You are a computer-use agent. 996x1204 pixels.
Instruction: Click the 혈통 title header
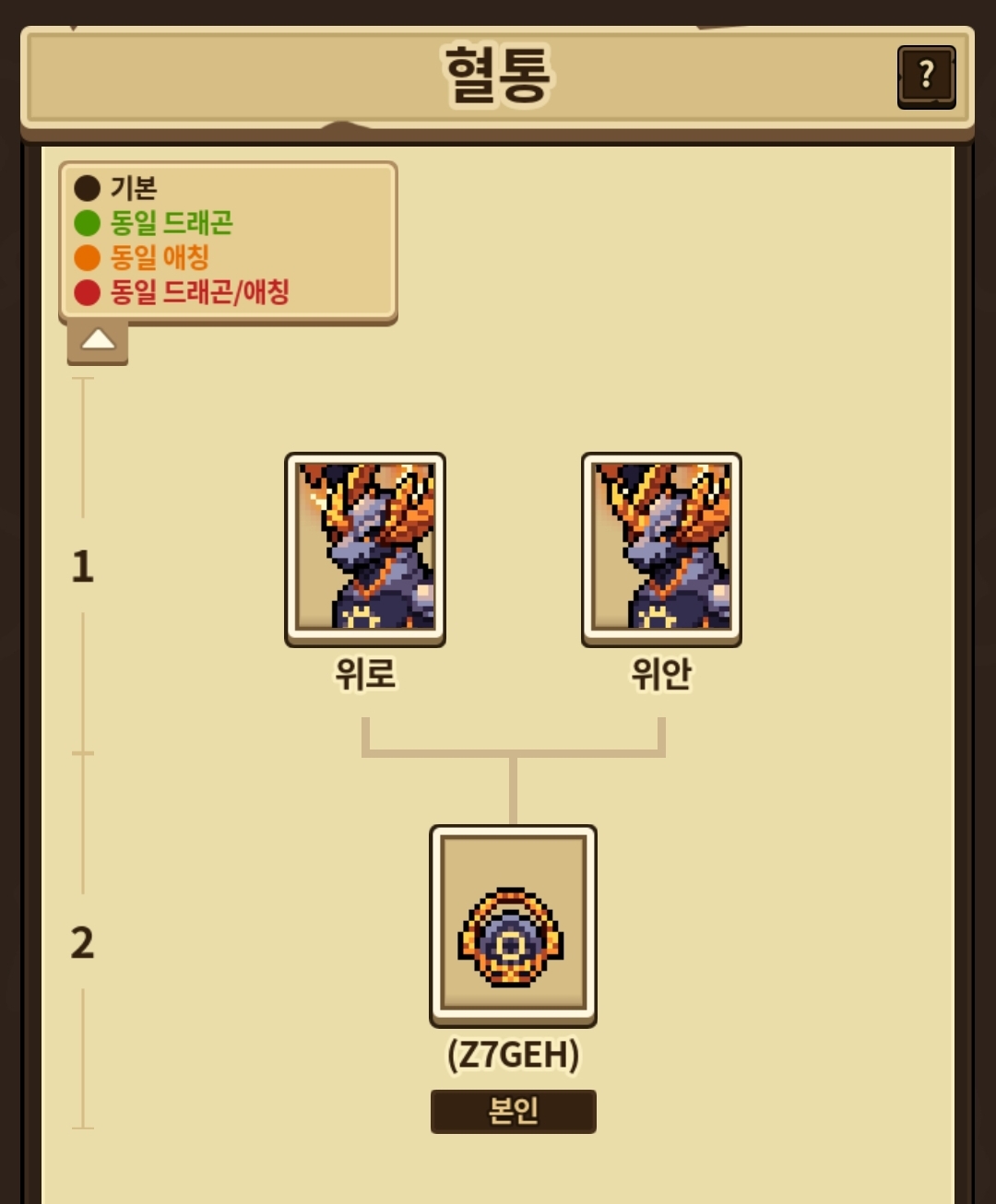pyautogui.click(x=498, y=76)
